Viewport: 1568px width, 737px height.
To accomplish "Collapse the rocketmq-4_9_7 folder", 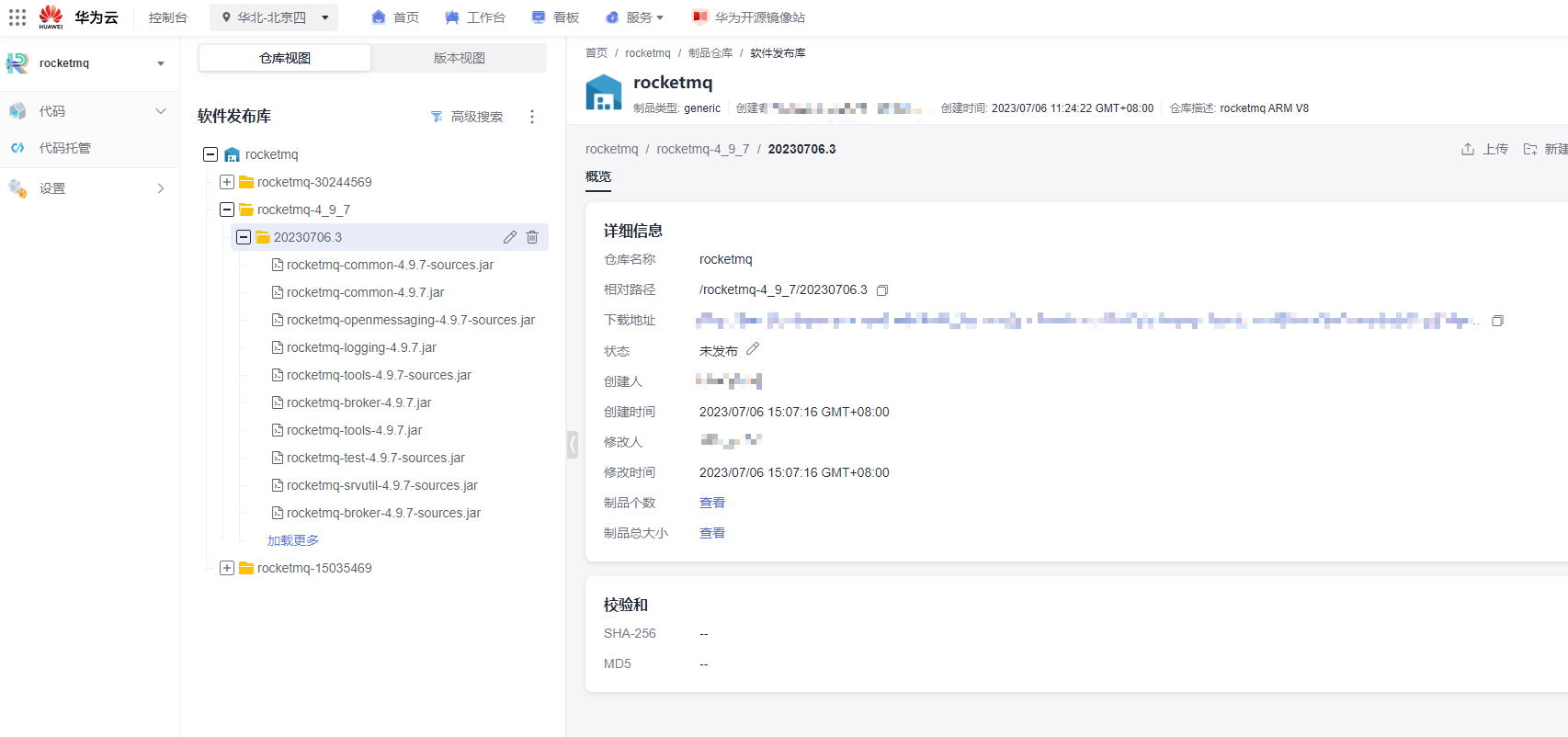I will pyautogui.click(x=227, y=210).
